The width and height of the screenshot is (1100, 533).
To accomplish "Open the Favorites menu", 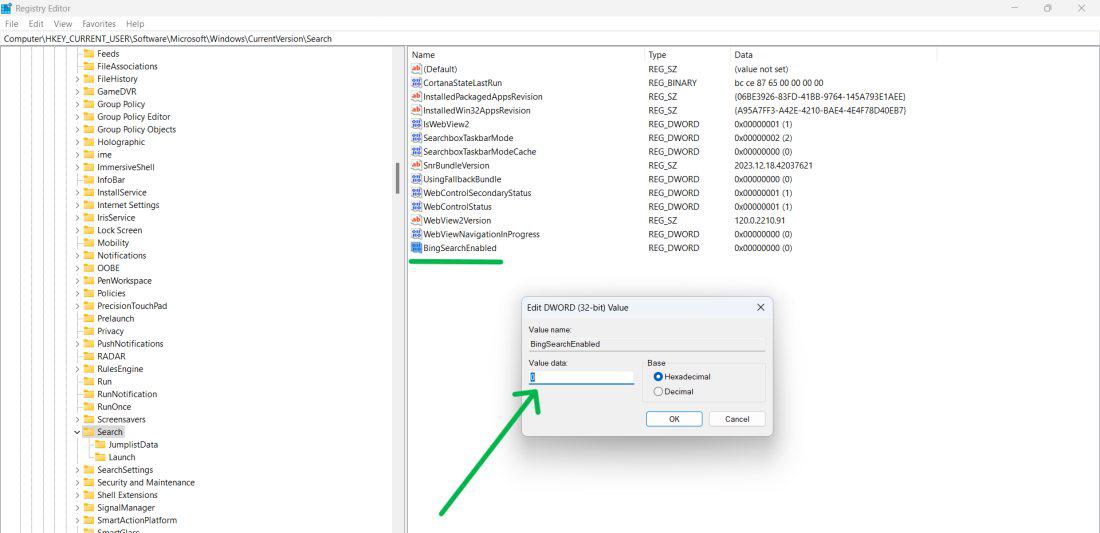I will point(99,24).
